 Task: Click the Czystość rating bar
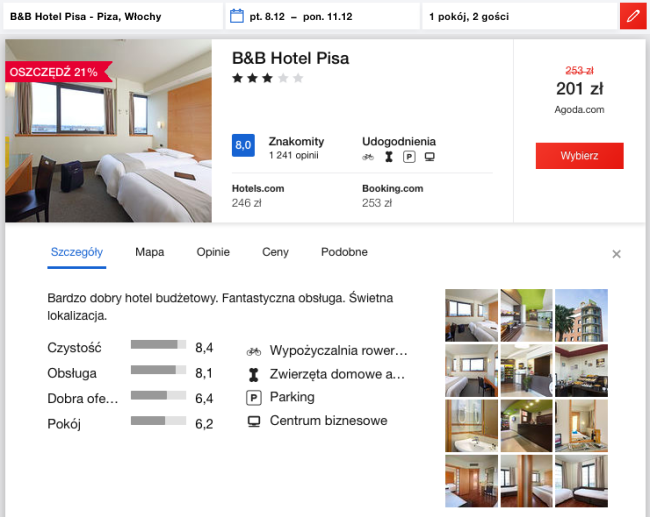point(158,345)
